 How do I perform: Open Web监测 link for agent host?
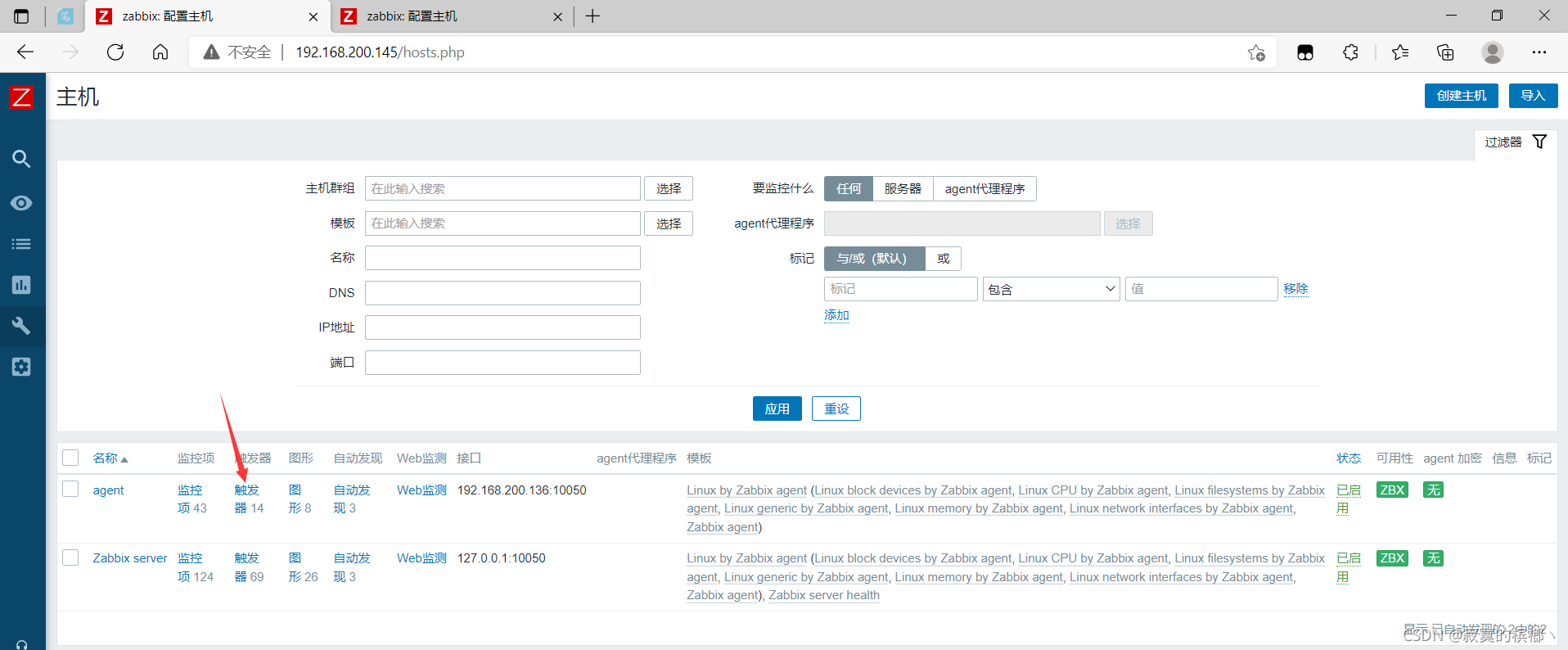tap(421, 490)
